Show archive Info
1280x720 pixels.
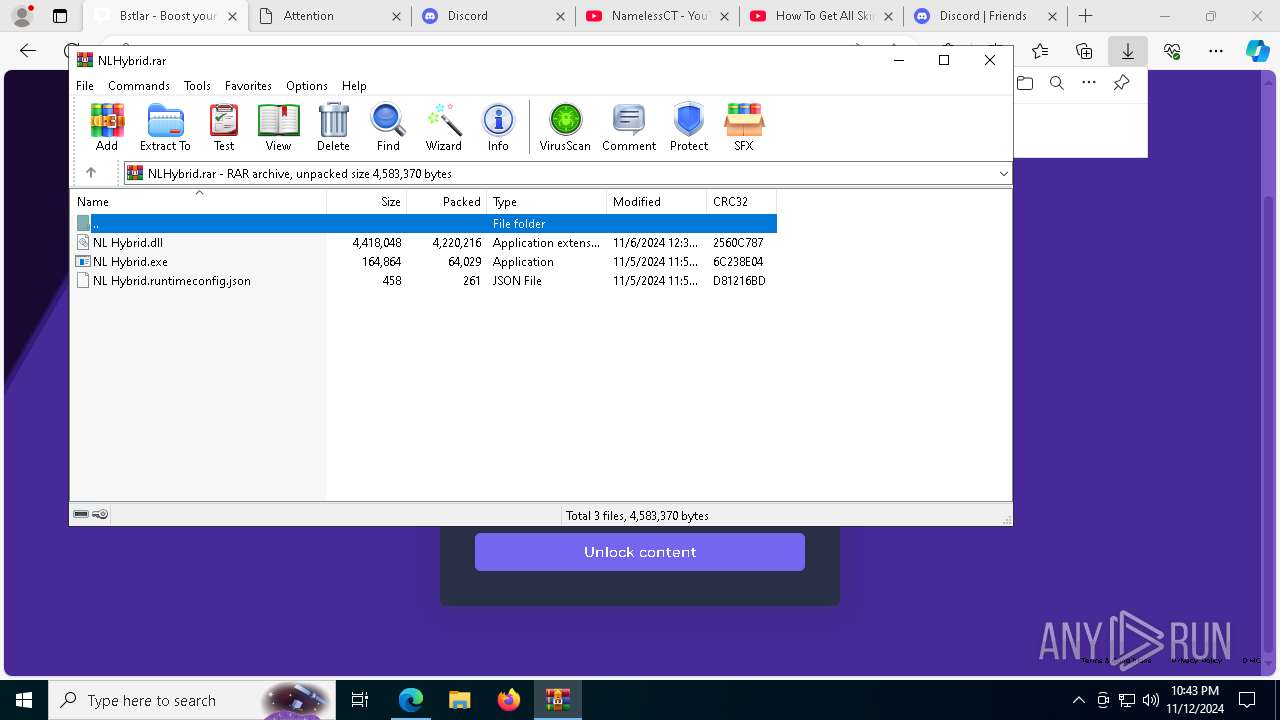[498, 127]
